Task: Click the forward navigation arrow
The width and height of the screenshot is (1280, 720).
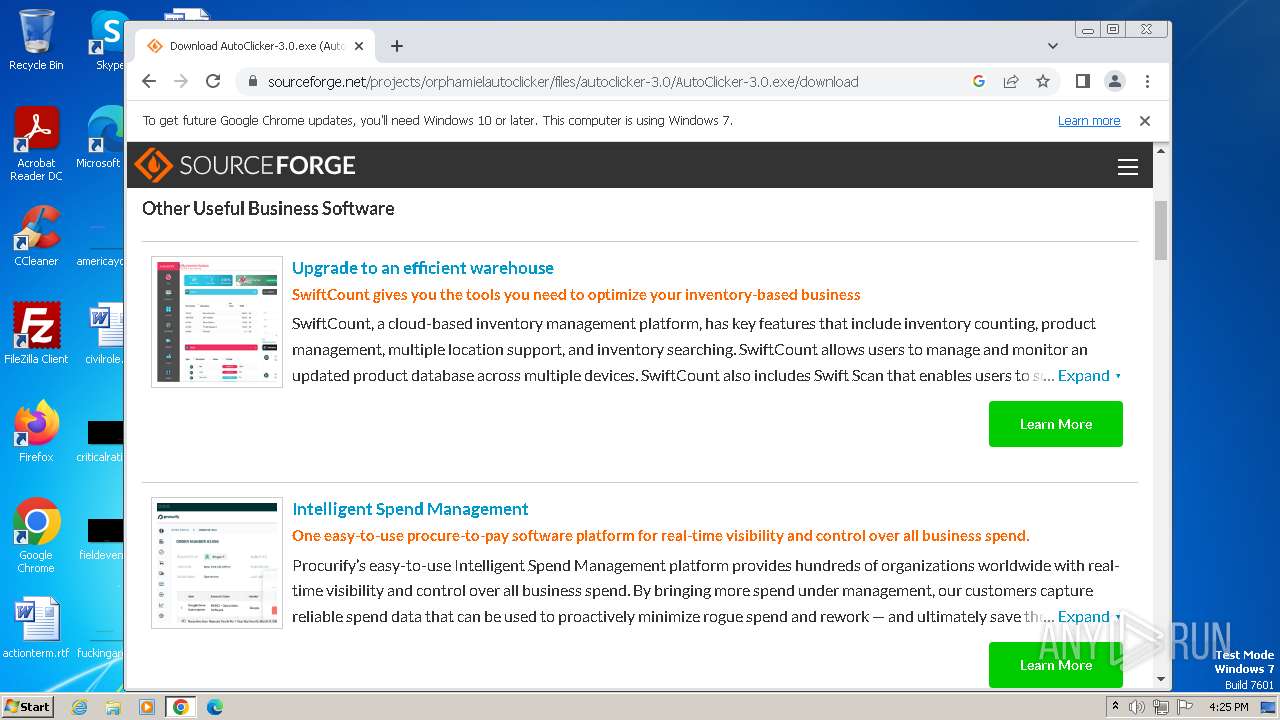Action: [x=181, y=81]
